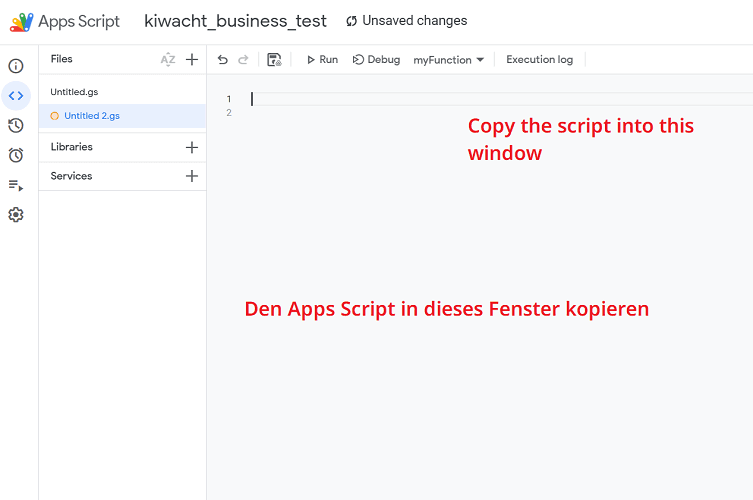Open the Executions list icon in sidebar
The height and width of the screenshot is (500, 753).
(x=16, y=185)
